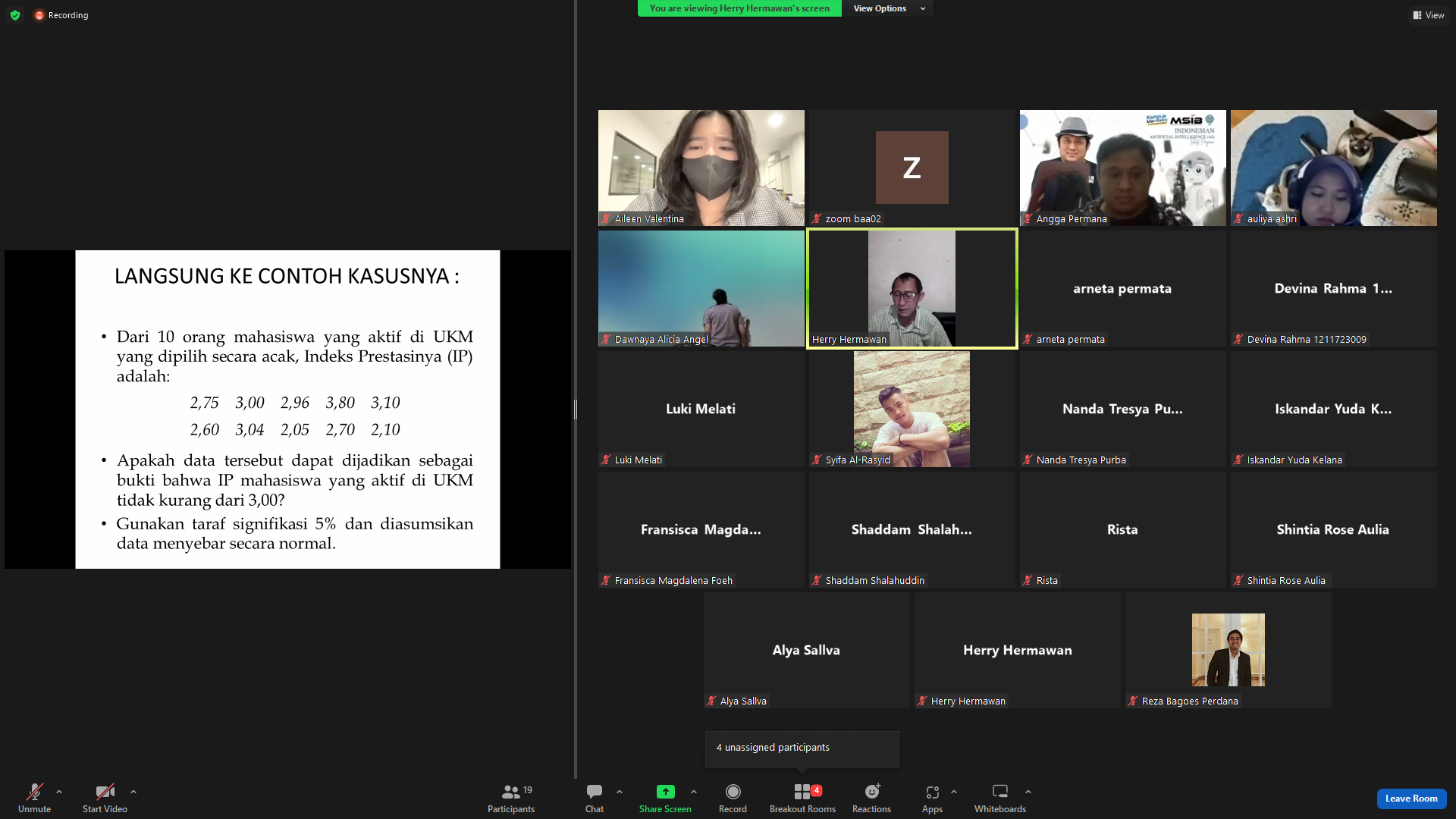1456x819 pixels.
Task: Expand video options arrow next to Start Video
Action: (x=133, y=792)
